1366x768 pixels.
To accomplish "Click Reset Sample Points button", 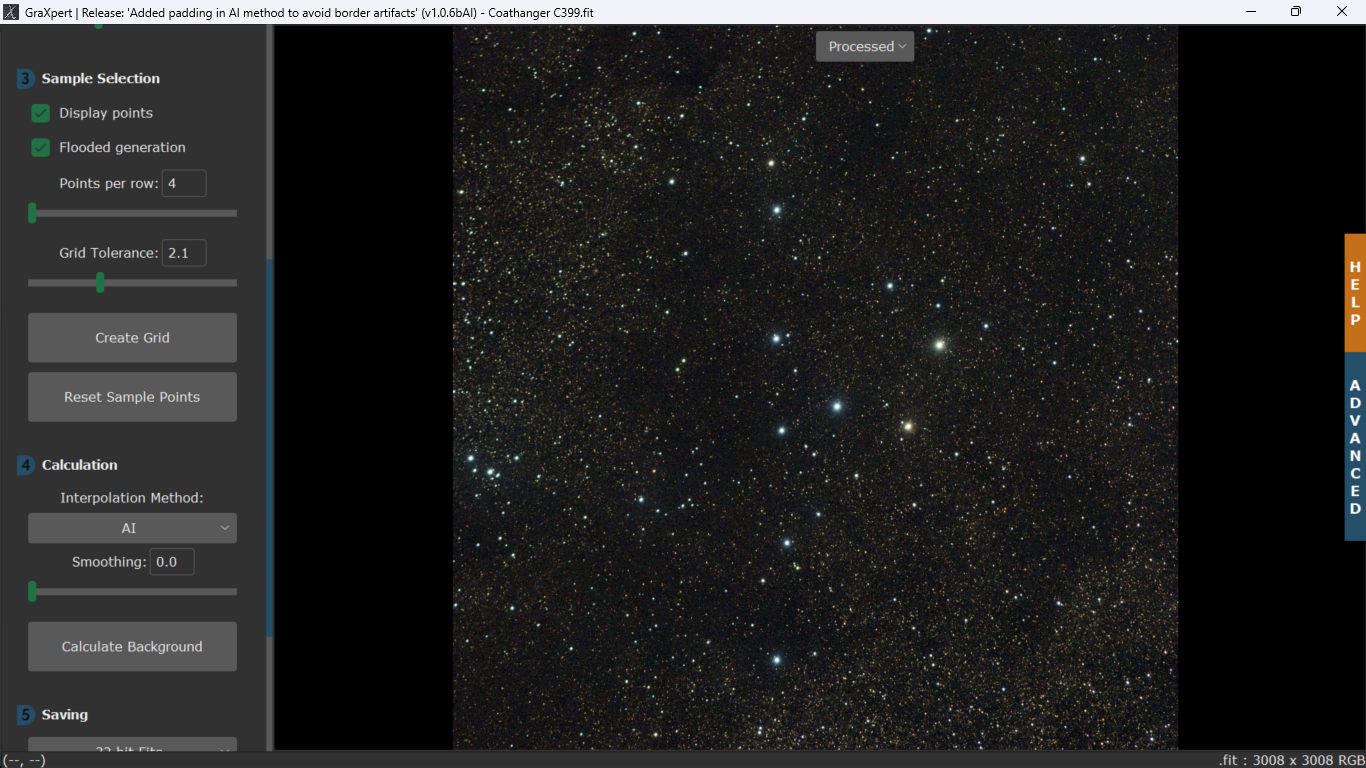I will (132, 397).
